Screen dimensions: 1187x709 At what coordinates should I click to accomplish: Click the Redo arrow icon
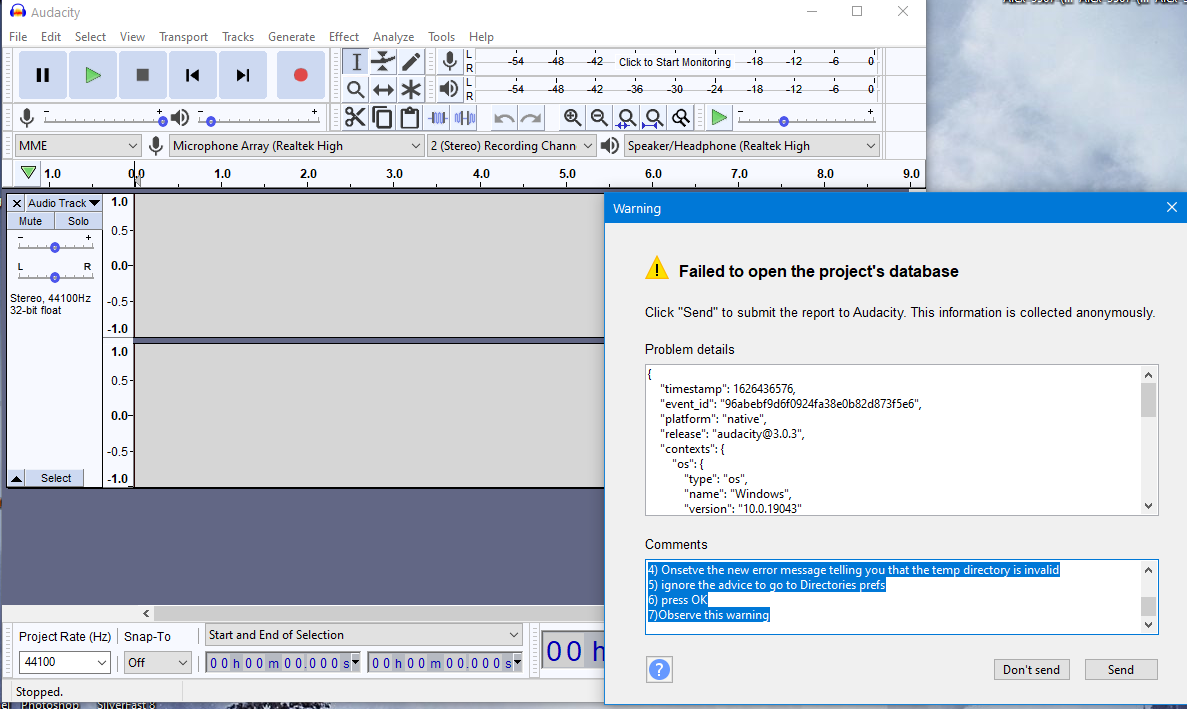pos(531,117)
